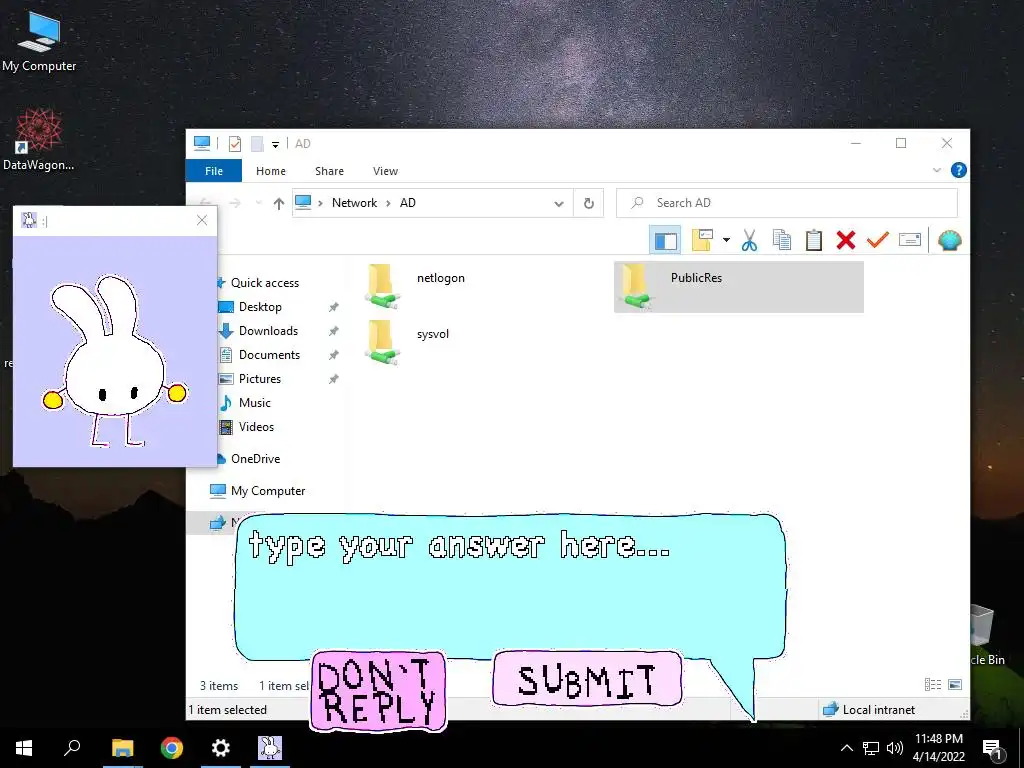
Task: Click the Windows Start button
Action: [x=24, y=748]
